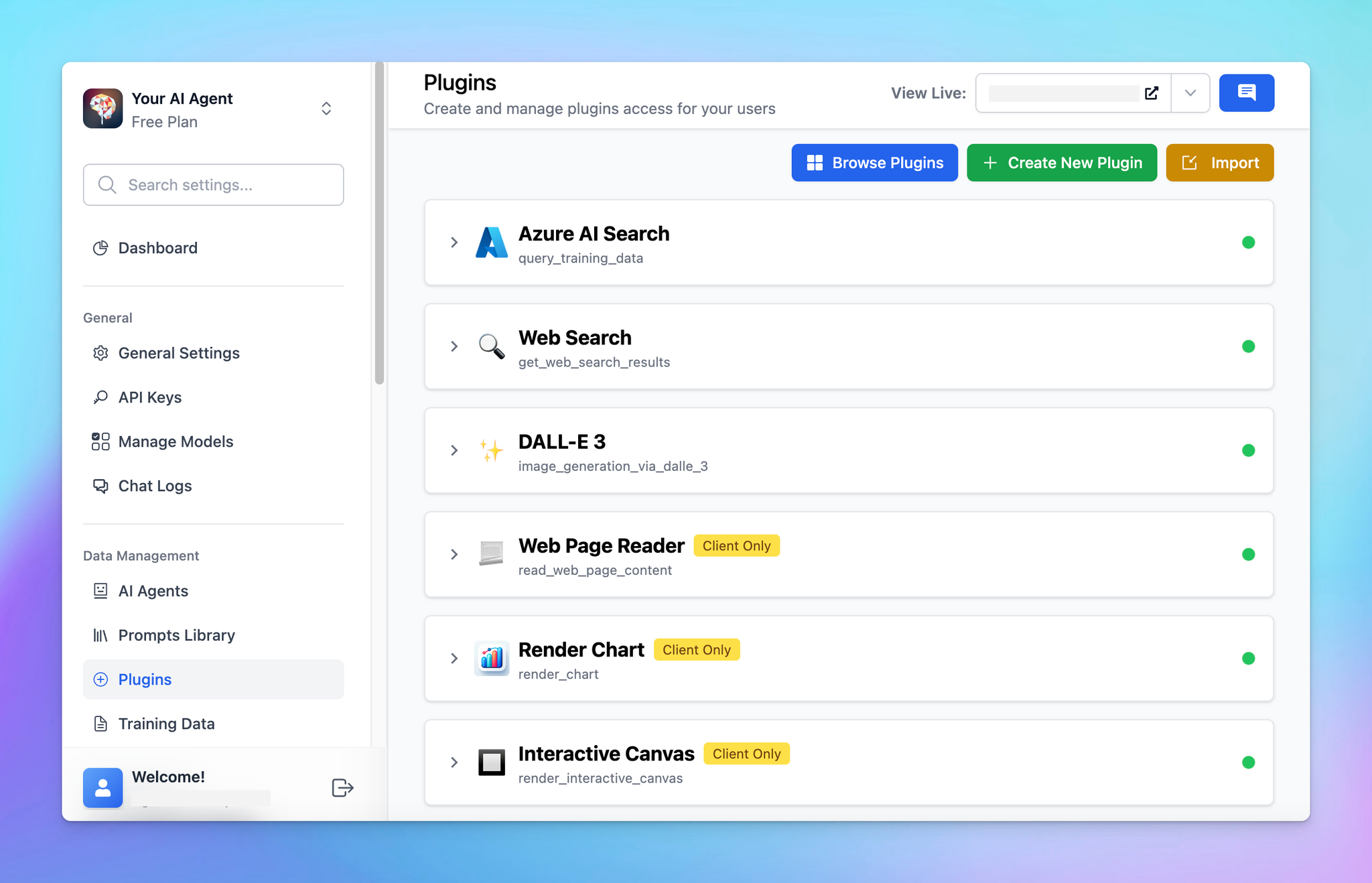This screenshot has width=1372, height=883.
Task: Click the Free Plan label
Action: [x=165, y=122]
